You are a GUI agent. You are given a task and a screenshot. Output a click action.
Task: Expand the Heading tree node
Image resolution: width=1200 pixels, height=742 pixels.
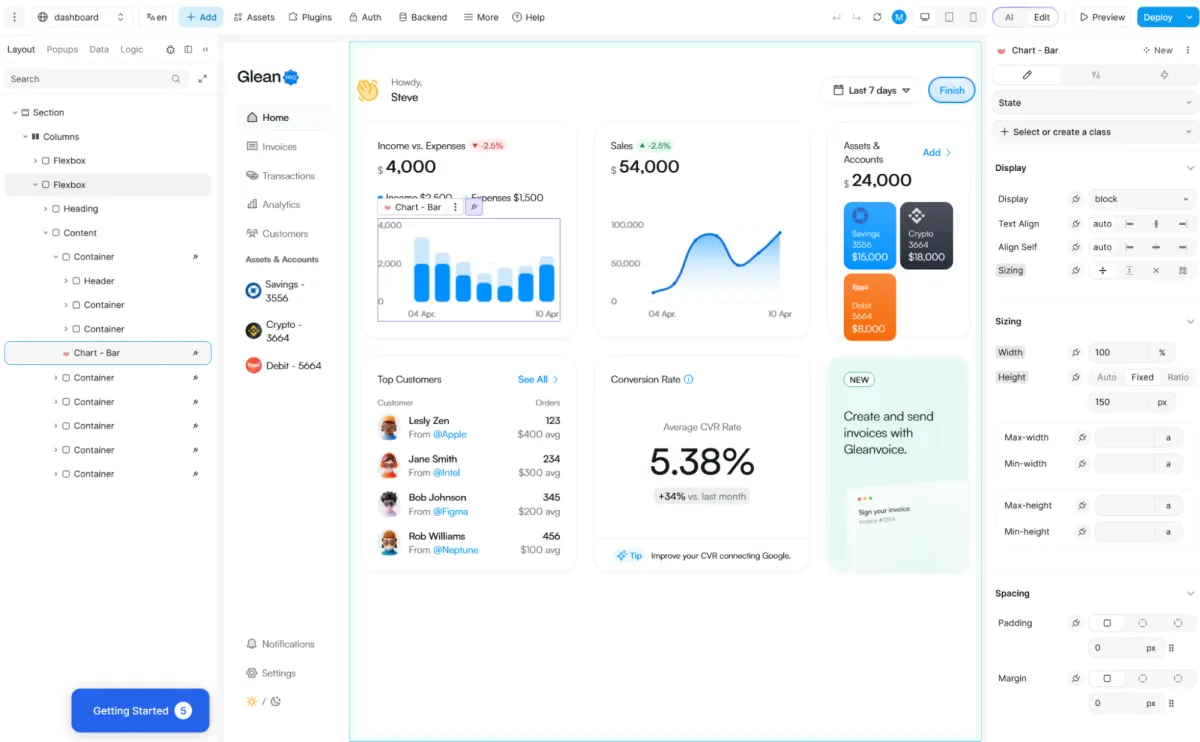46,209
